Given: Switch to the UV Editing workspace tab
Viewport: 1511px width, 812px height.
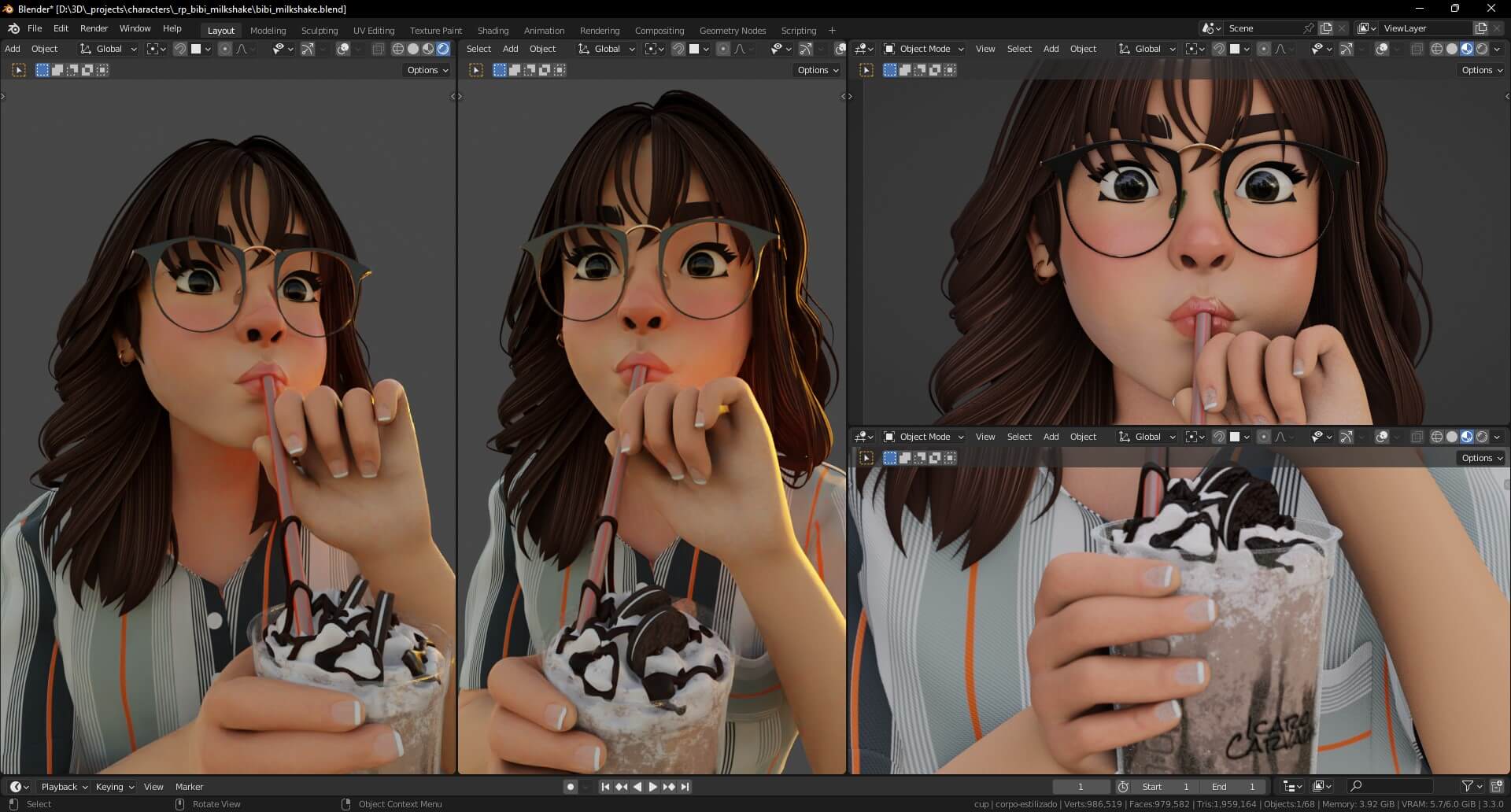Looking at the screenshot, I should click(374, 31).
